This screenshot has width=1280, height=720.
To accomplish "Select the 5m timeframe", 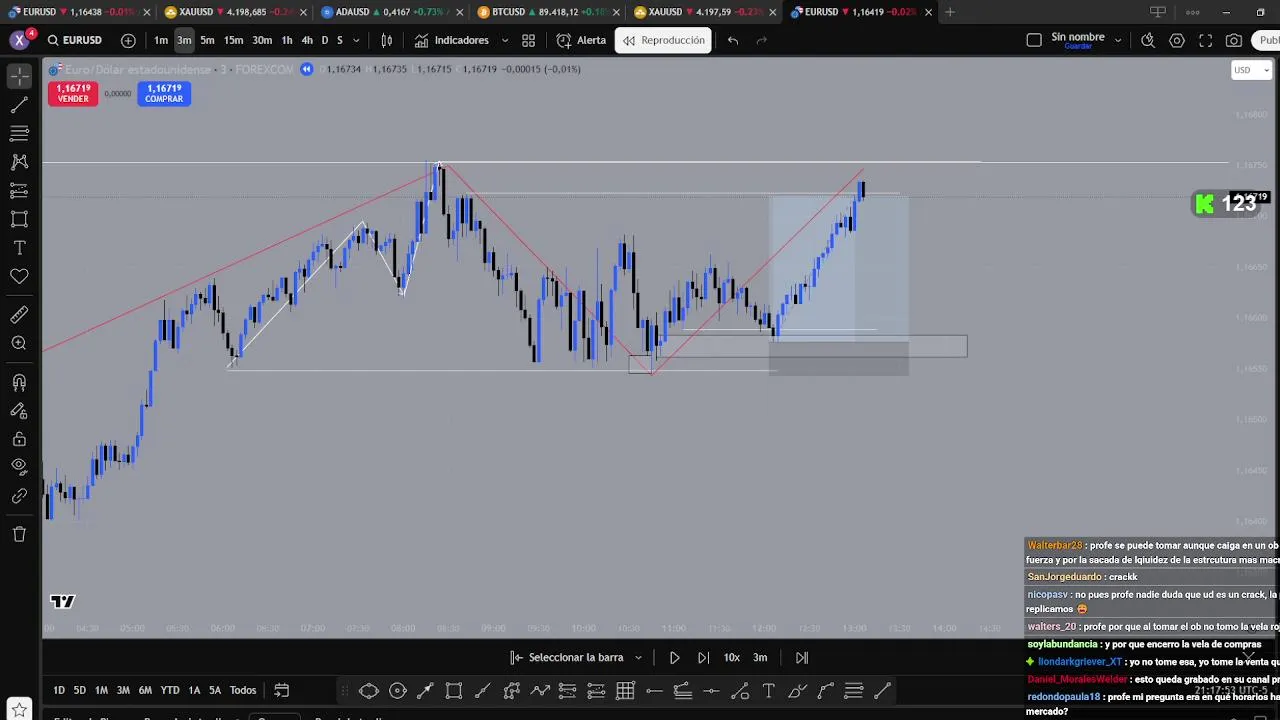I will coord(207,40).
